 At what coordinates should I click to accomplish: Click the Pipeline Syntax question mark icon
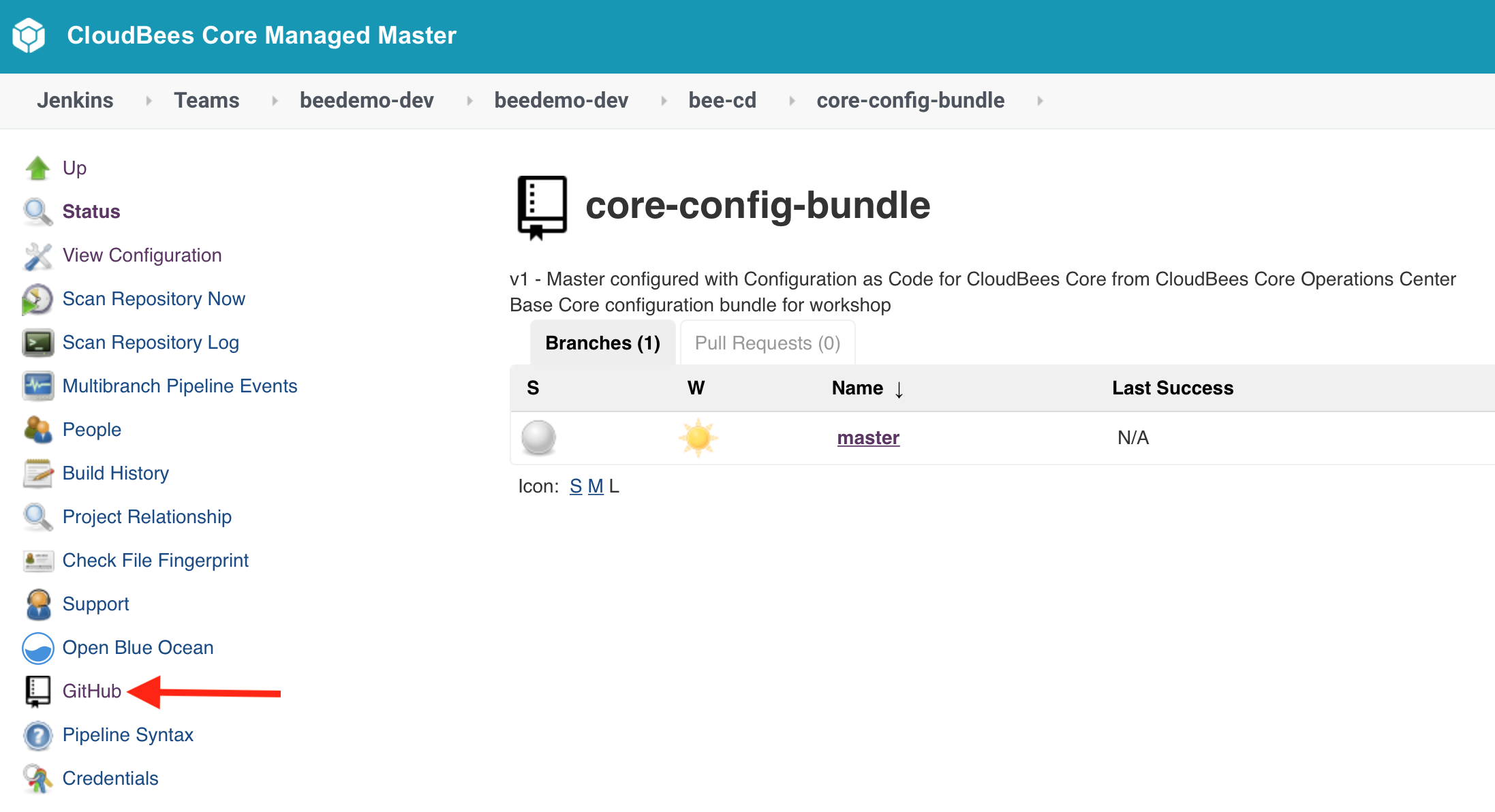point(37,736)
